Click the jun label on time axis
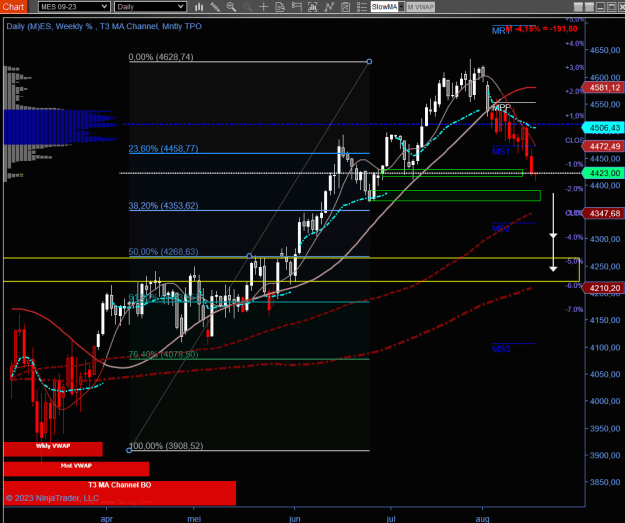The image size is (625, 523). 295,519
